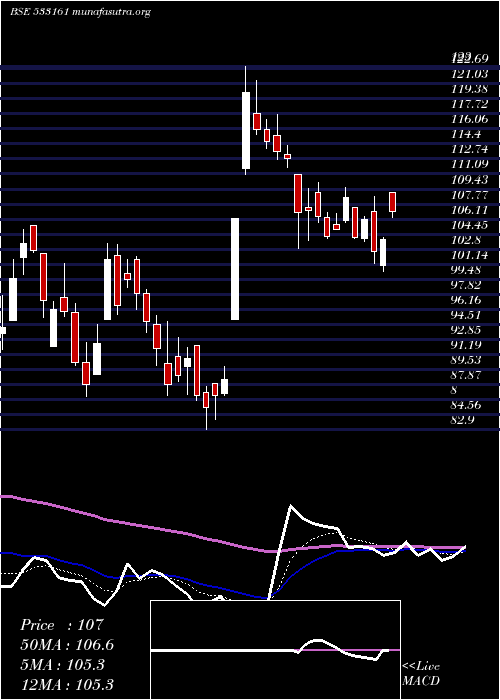The height and width of the screenshot is (700, 500).
Task: Select the 119.38 price axis label
Action: tap(470, 89)
